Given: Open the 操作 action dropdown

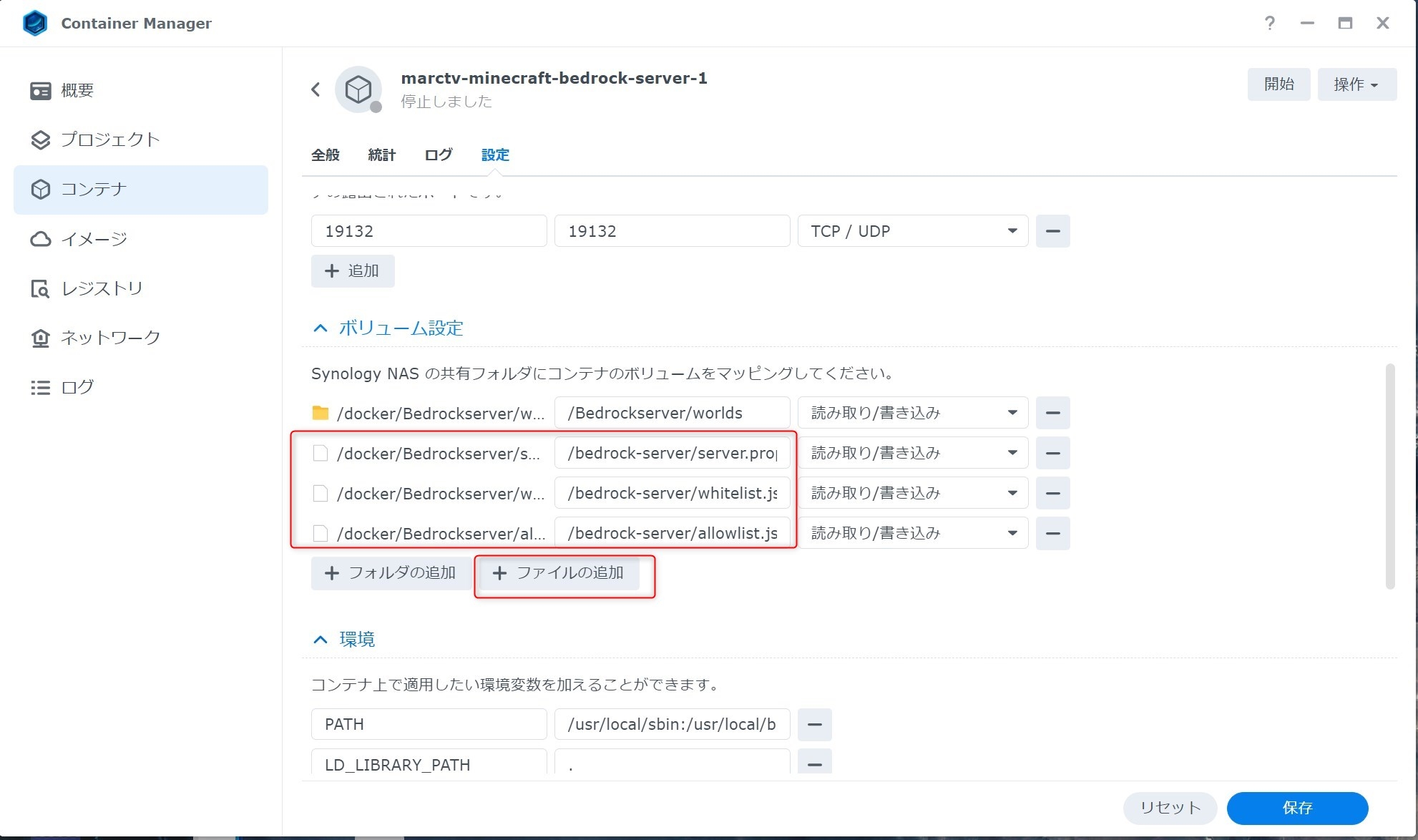Looking at the screenshot, I should coord(1356,84).
